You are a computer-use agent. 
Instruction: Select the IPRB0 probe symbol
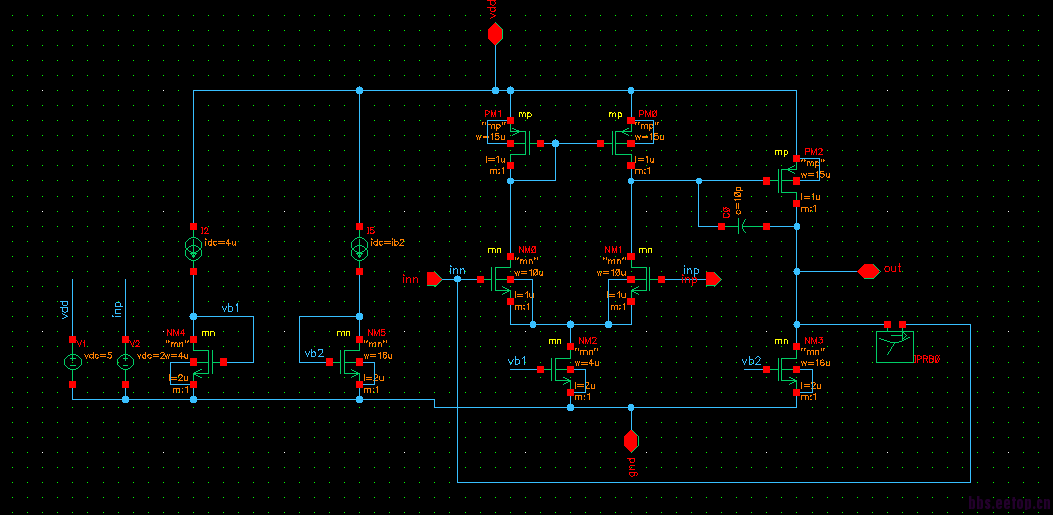click(895, 343)
